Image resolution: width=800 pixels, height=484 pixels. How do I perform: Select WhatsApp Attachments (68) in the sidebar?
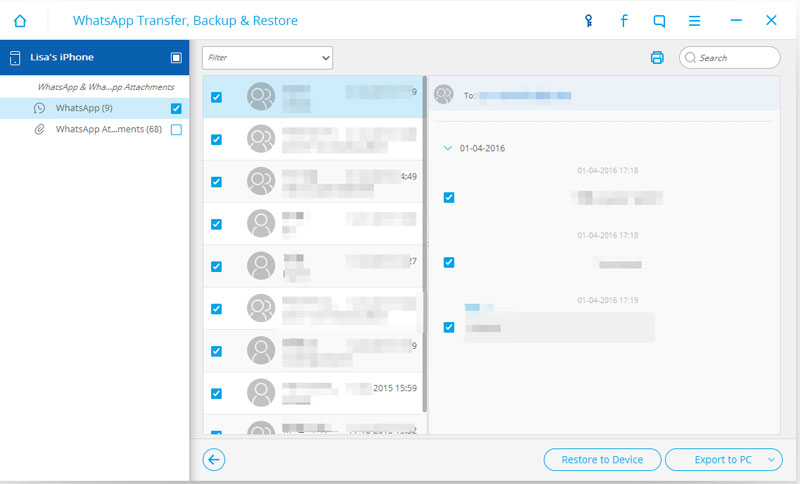(x=94, y=130)
